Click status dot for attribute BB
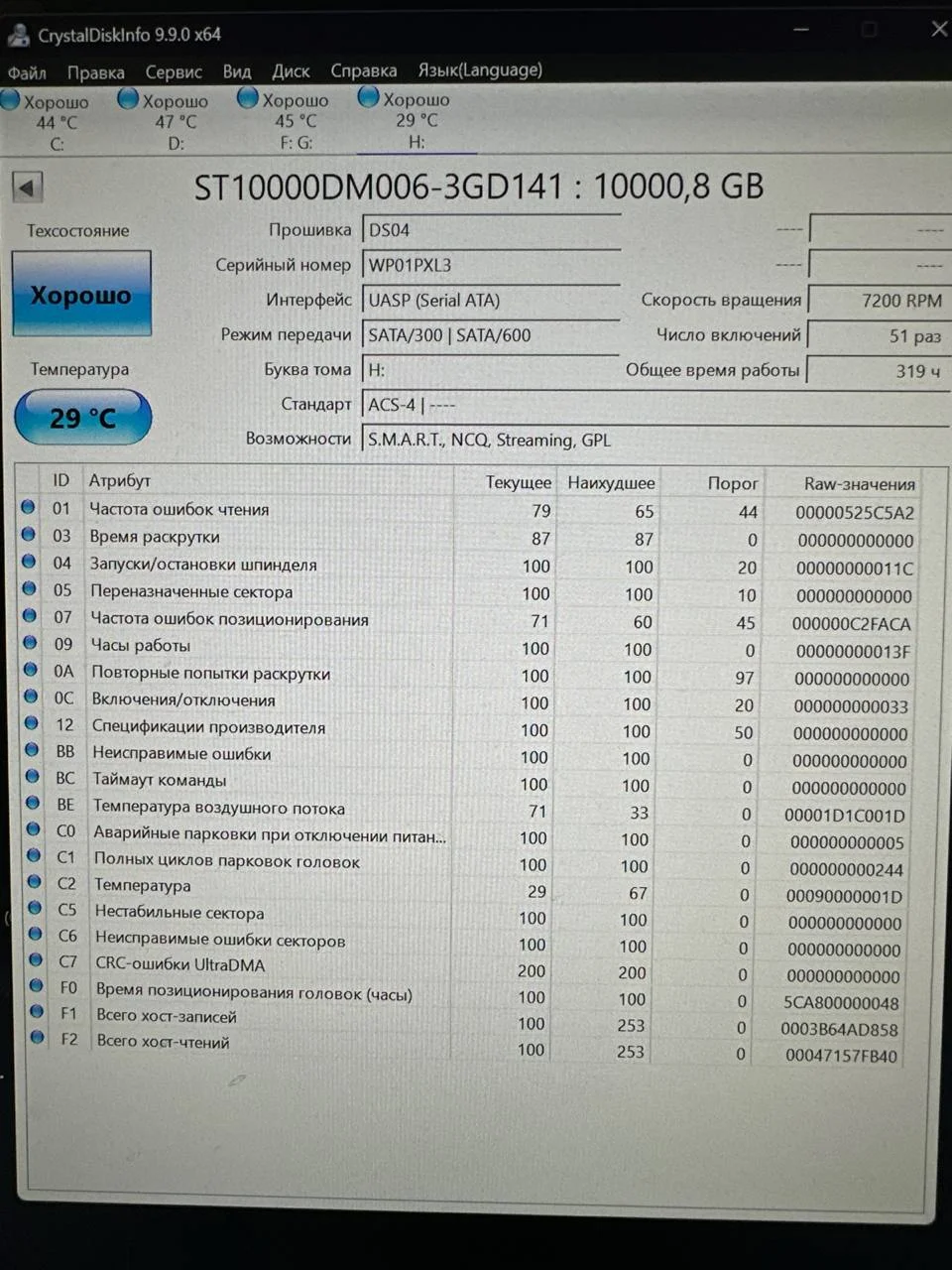 [x=32, y=750]
